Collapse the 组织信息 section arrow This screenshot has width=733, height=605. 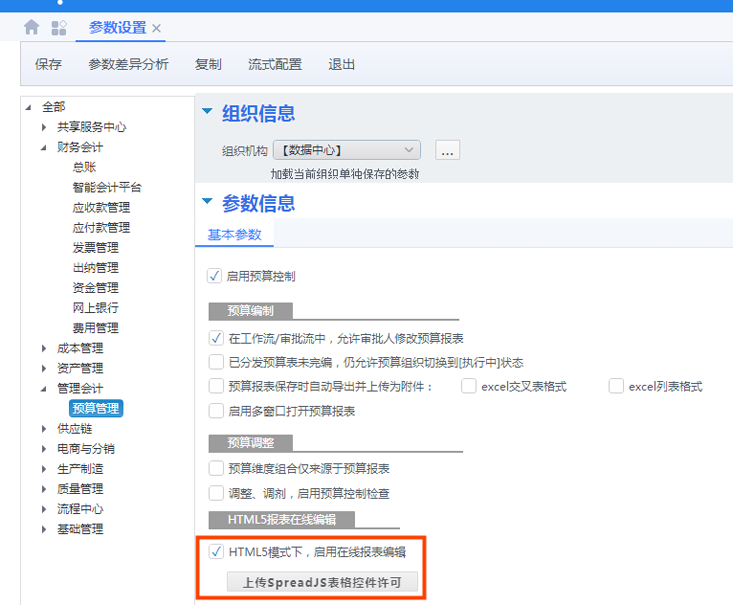pos(208,112)
